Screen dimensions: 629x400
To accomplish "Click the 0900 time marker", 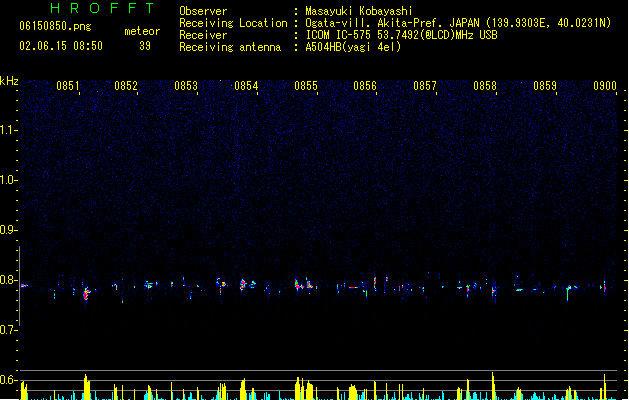I will coord(605,86).
